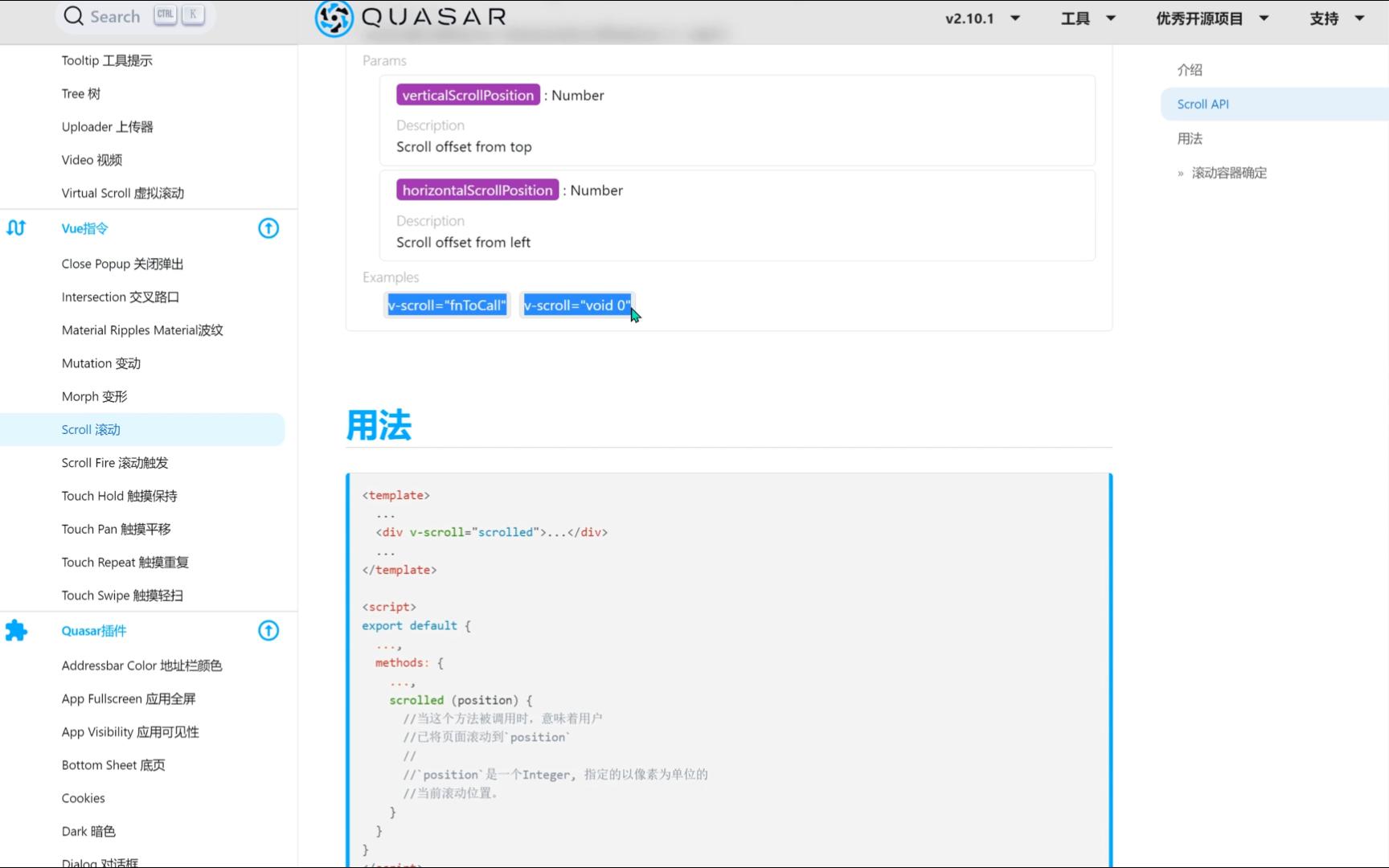Open Touch Repeat 触摸重复 page

[125, 563]
